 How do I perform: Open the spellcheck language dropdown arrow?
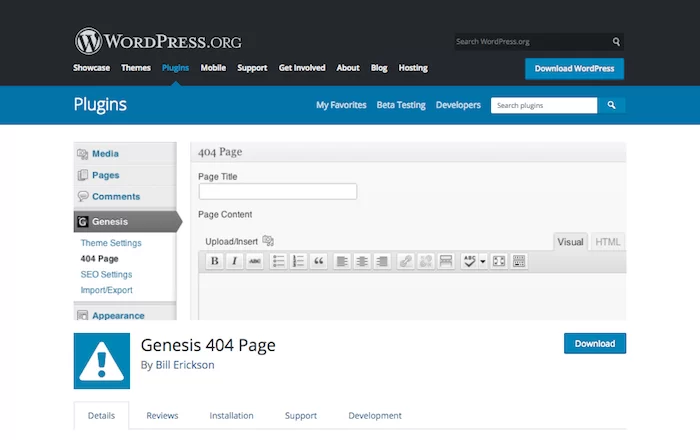[483, 261]
